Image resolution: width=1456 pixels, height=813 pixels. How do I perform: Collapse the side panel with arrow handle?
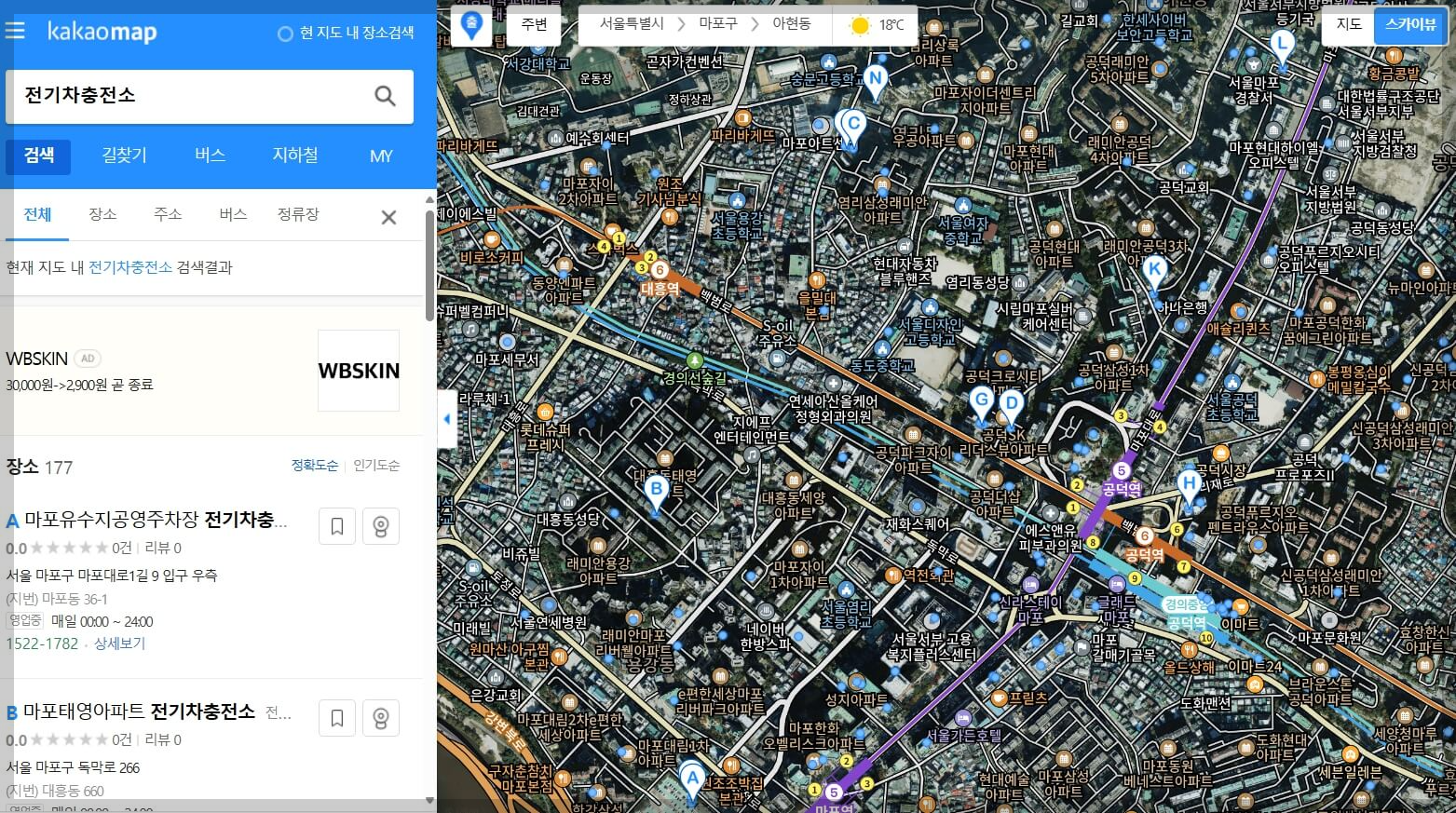tap(447, 419)
